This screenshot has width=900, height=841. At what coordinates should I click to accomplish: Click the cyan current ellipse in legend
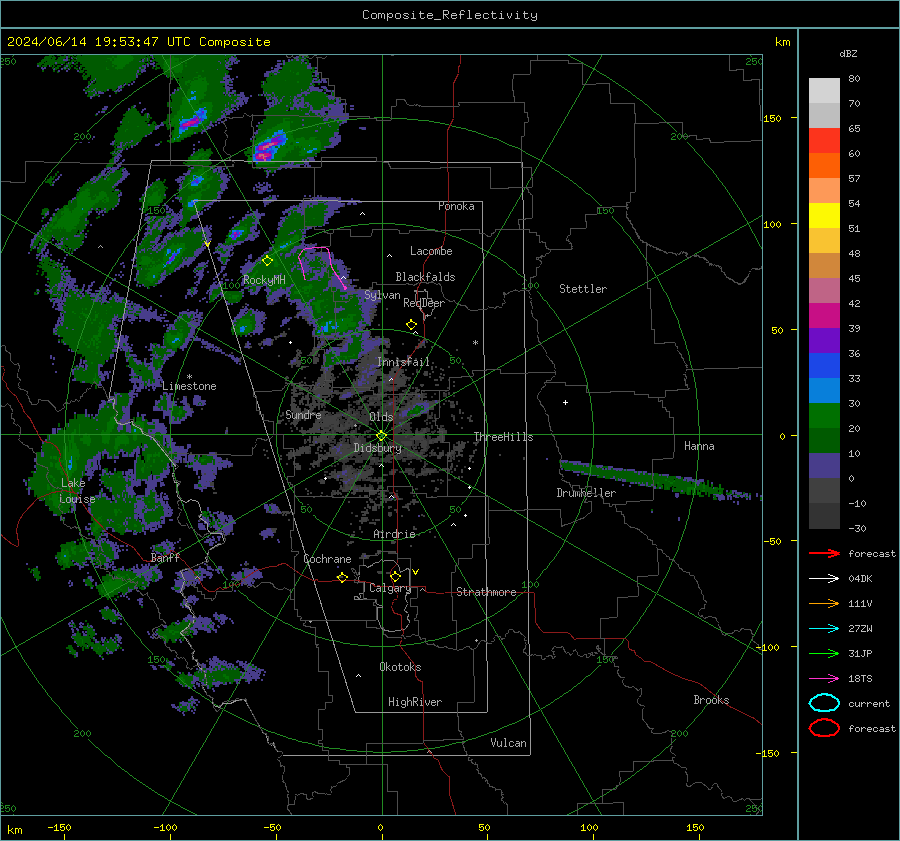coord(824,703)
